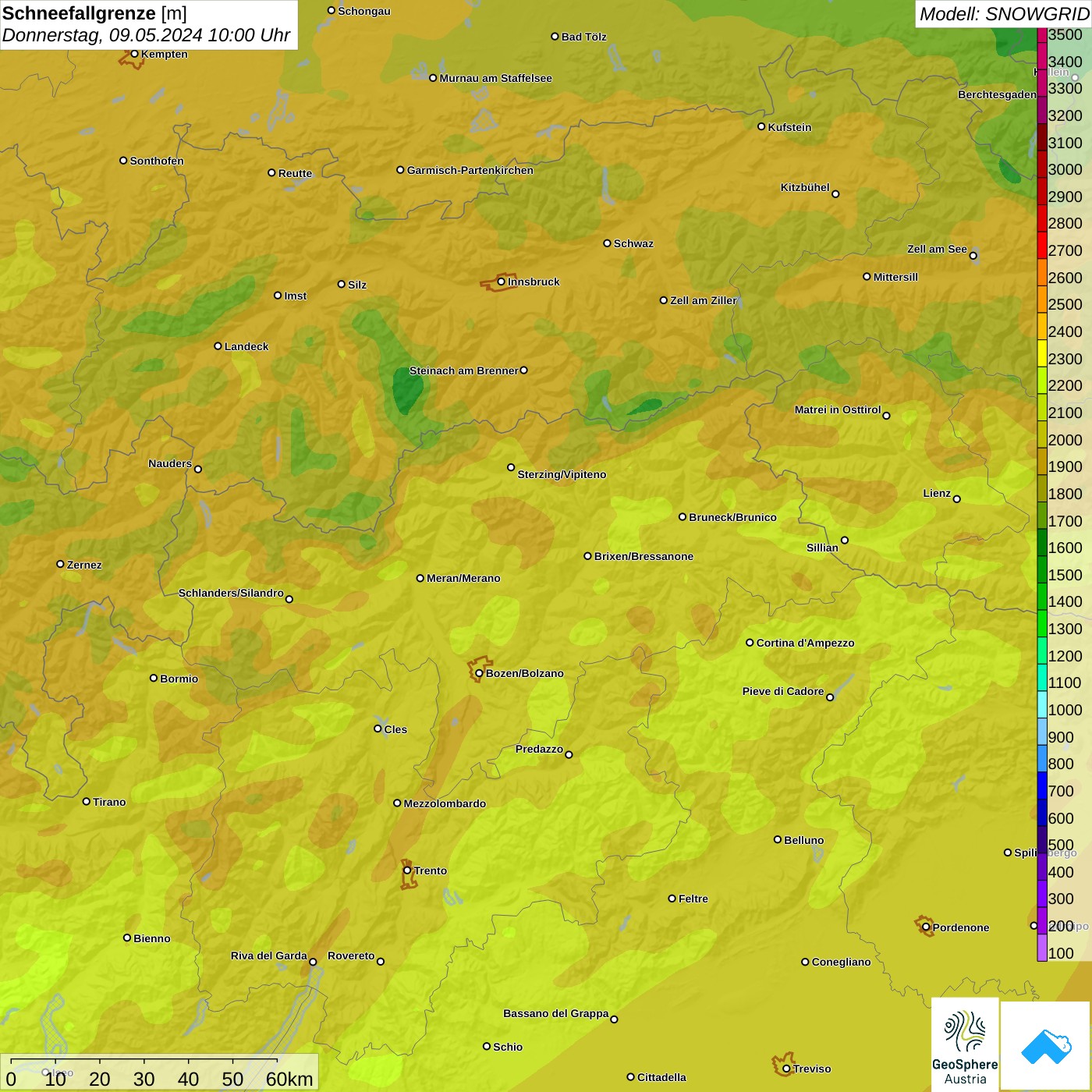Click the Tirano location dot
The image size is (1092, 1092).
[87, 801]
